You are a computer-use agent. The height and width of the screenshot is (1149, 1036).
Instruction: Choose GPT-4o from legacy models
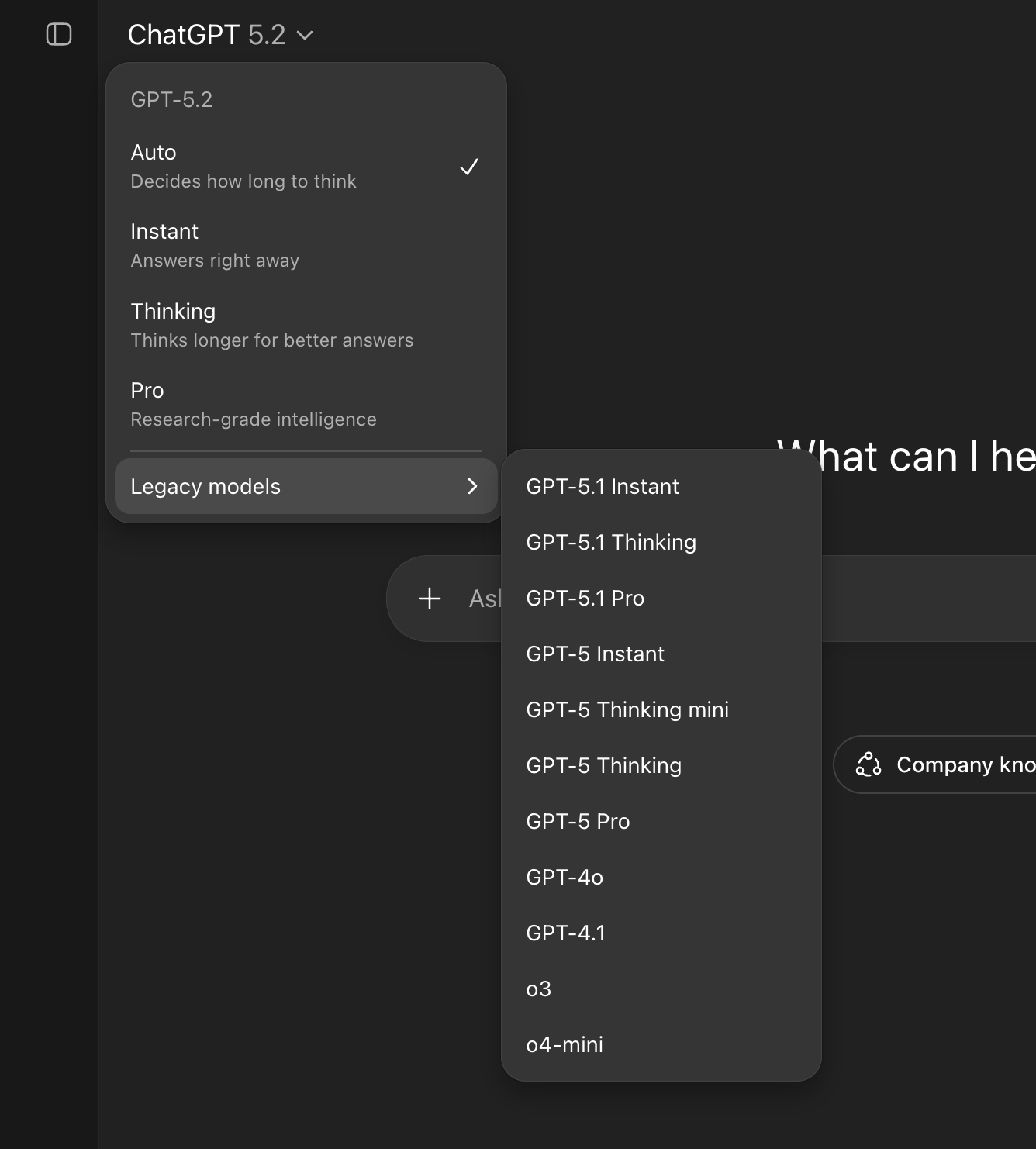tap(565, 877)
